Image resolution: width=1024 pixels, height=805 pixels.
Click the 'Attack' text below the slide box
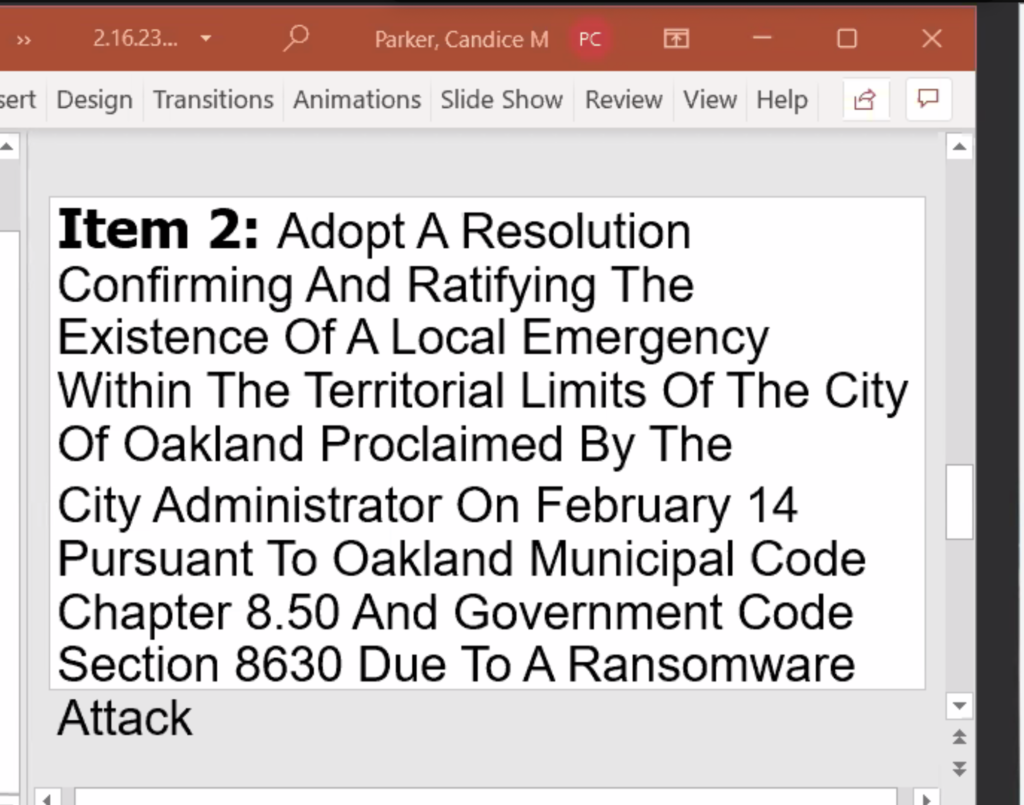point(125,718)
